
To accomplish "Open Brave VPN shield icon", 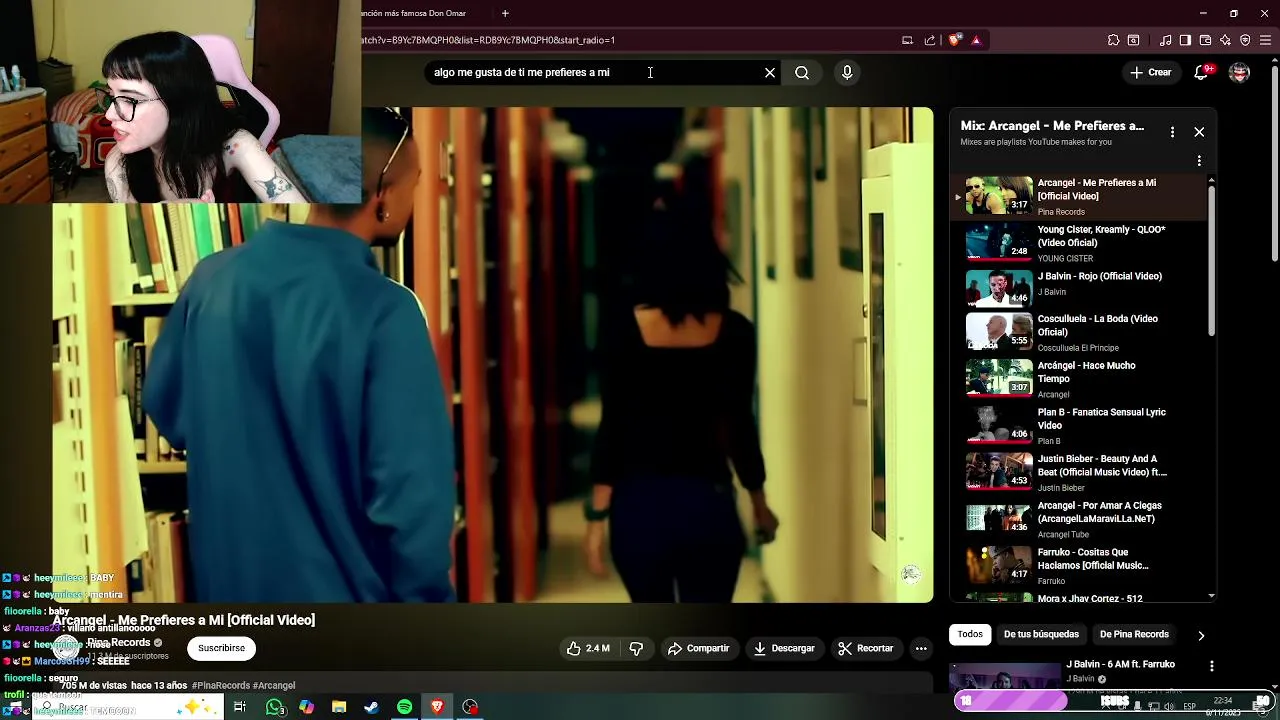I will (x=1245, y=40).
